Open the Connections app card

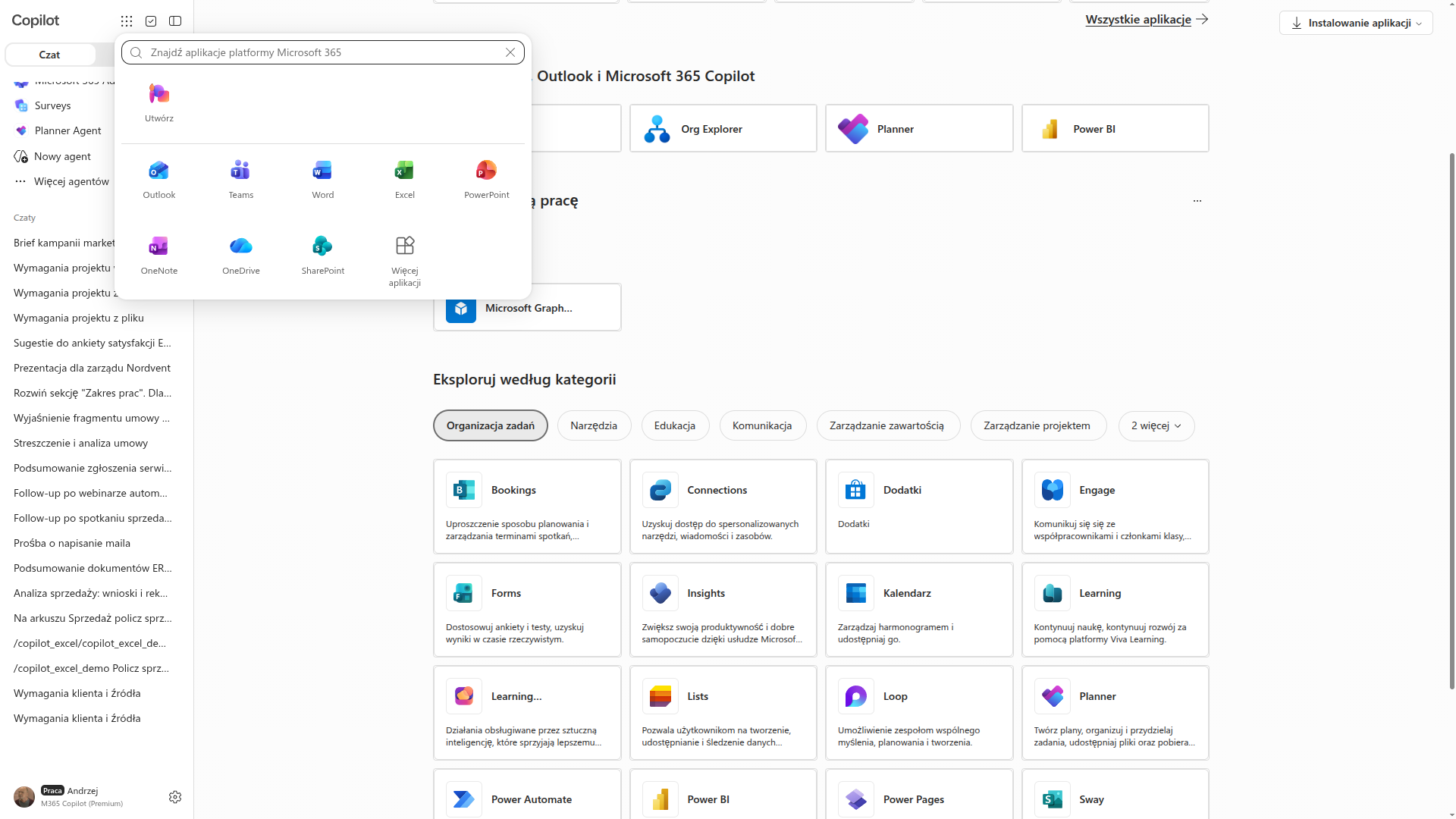tap(723, 507)
